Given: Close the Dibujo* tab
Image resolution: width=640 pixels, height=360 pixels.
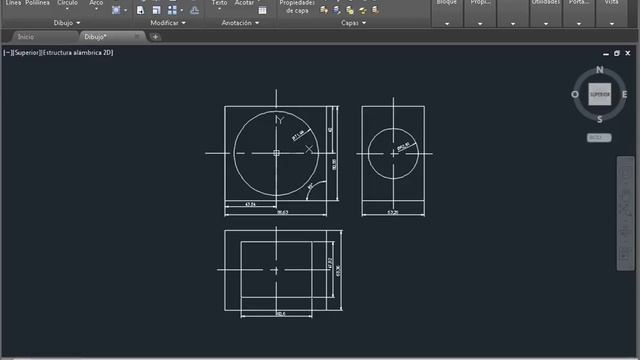Looking at the screenshot, I should click(x=137, y=36).
